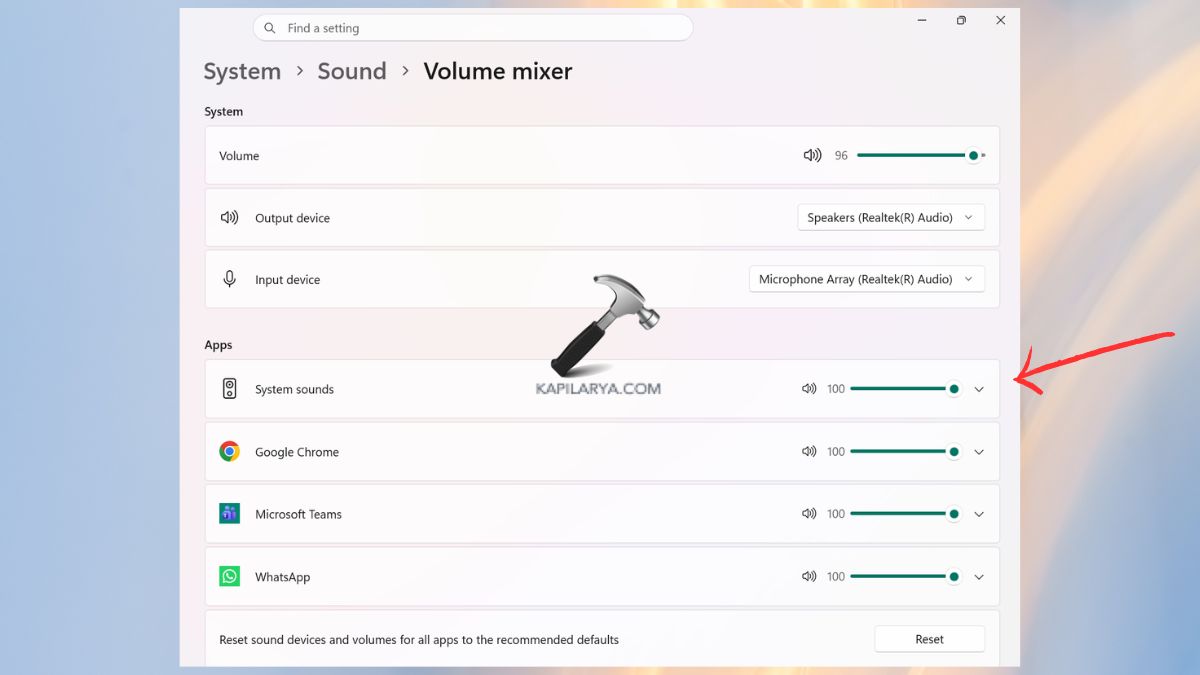Click the System sounds app icon
1200x675 pixels.
(229, 389)
